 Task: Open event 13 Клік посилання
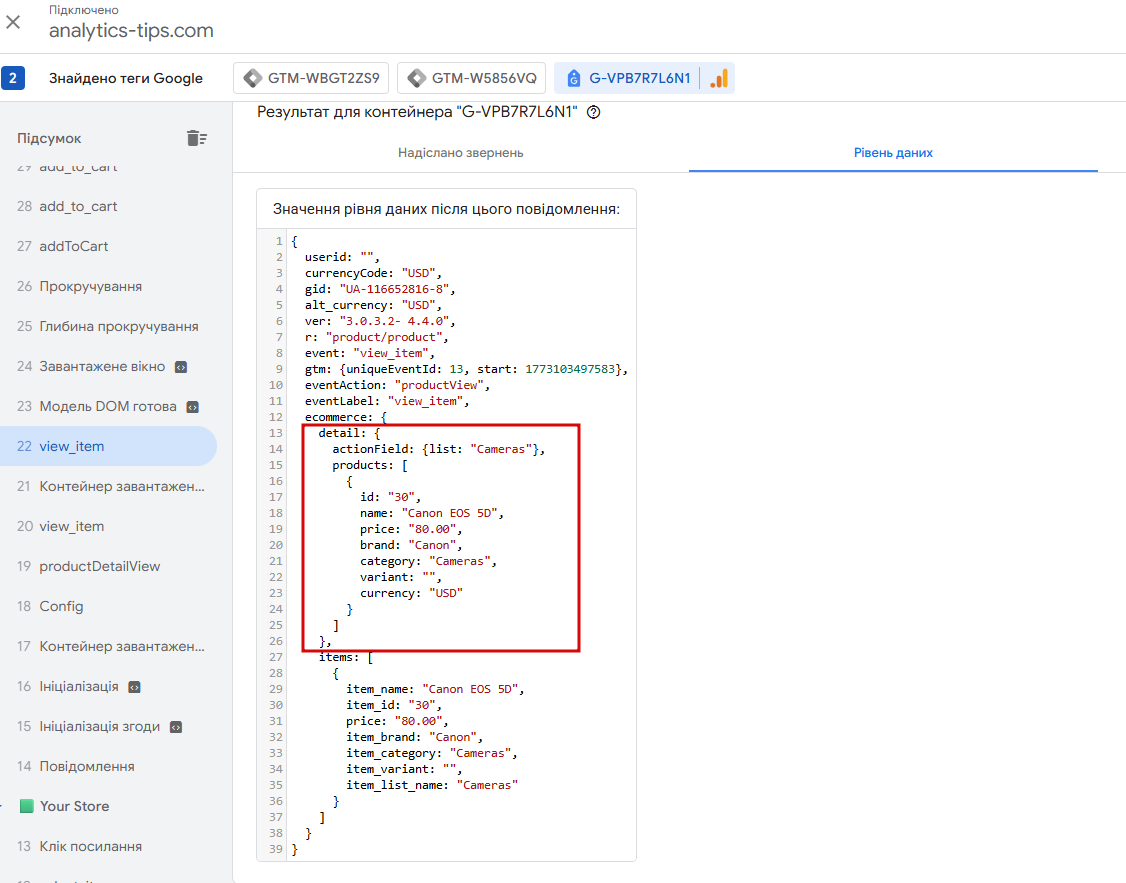pos(90,846)
